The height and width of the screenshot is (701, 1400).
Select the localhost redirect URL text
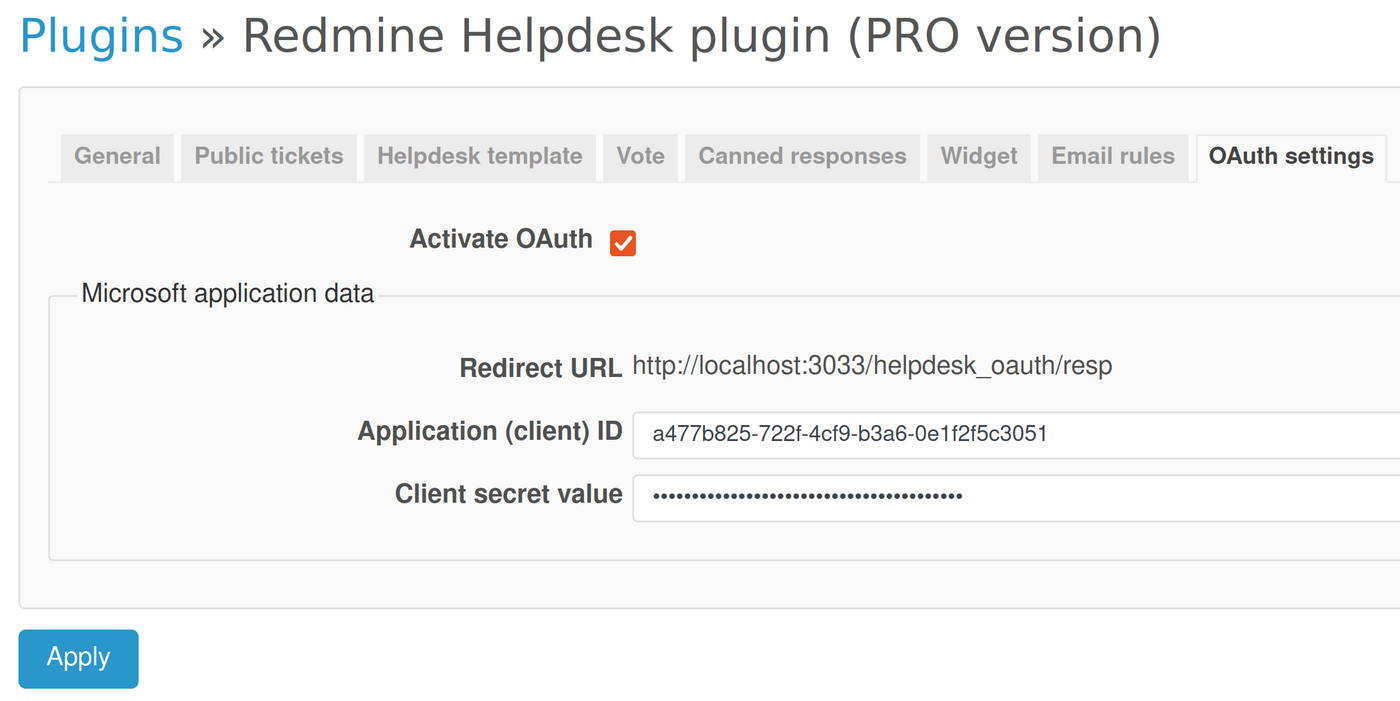[872, 365]
